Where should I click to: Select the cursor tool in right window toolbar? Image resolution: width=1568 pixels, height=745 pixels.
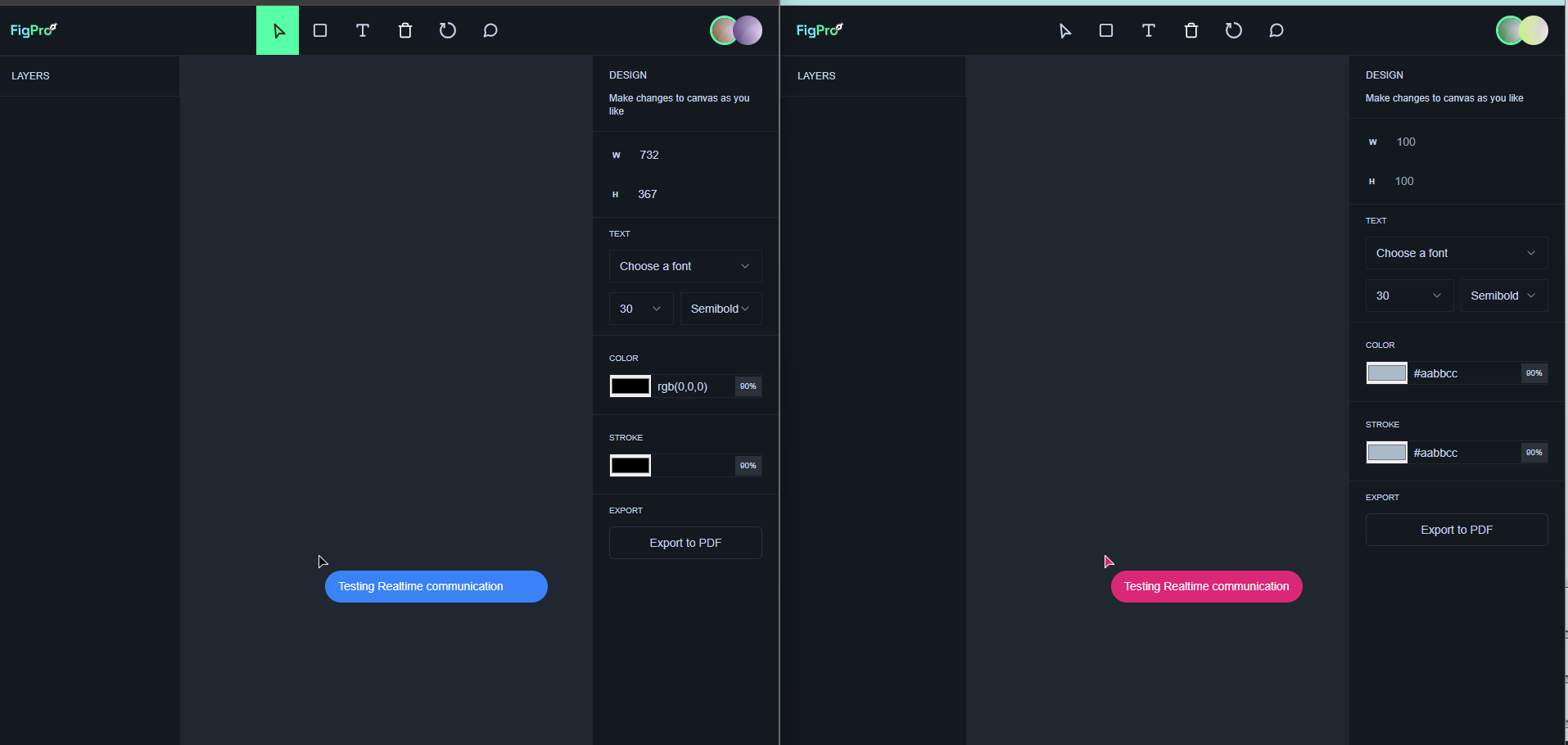[1064, 30]
